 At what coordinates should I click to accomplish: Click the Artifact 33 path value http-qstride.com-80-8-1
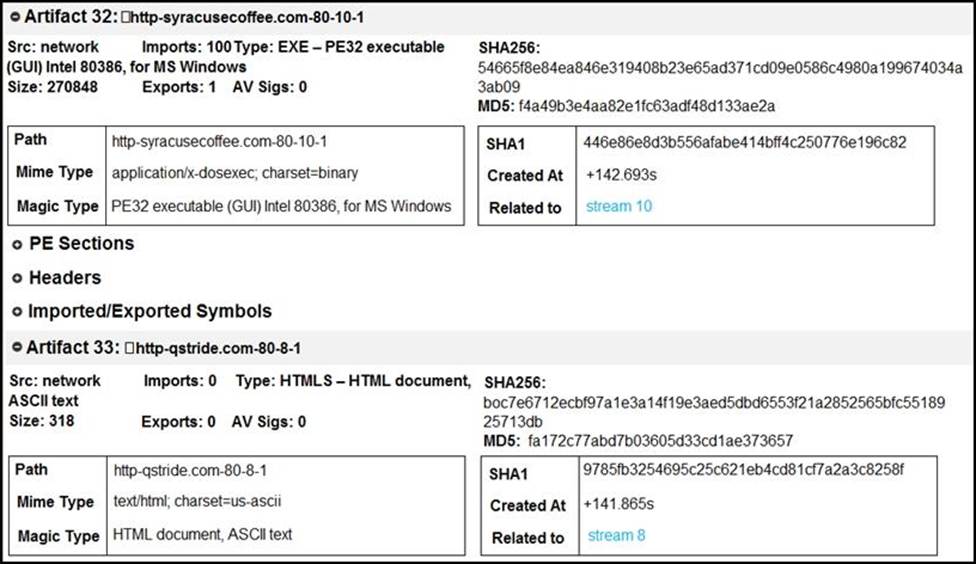[x=190, y=471]
